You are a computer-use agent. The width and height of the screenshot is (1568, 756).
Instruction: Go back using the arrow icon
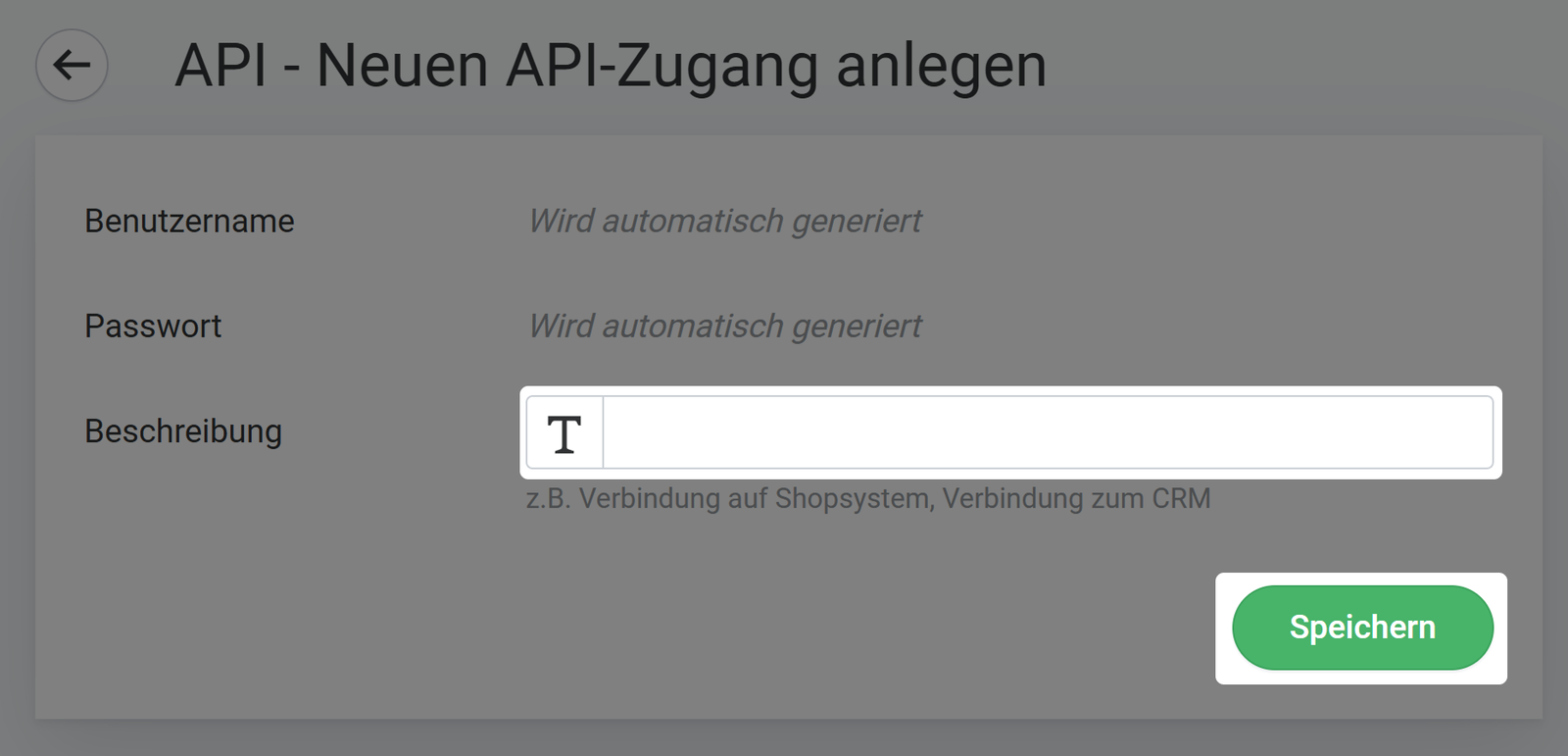click(72, 66)
